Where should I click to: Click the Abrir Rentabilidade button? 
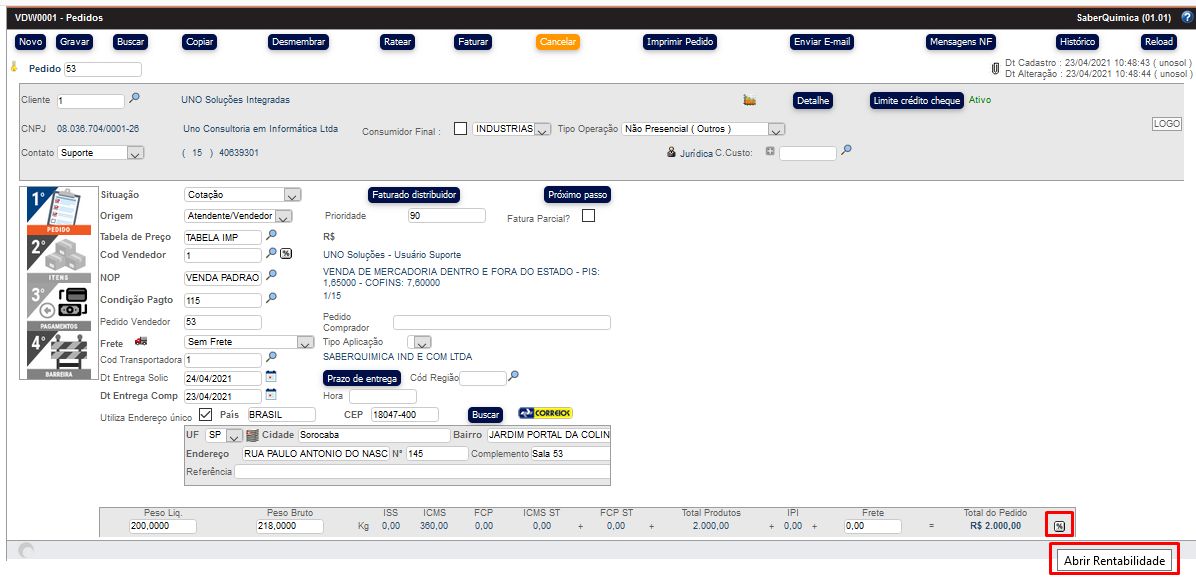point(1114,561)
